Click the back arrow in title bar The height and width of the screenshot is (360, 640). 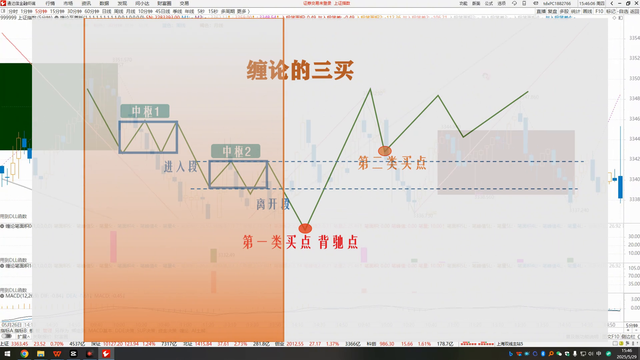612,3
